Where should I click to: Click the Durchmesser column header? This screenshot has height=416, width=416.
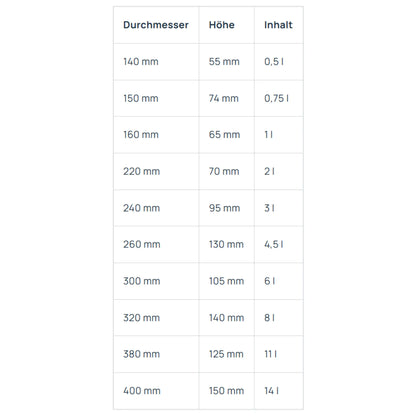156,25
